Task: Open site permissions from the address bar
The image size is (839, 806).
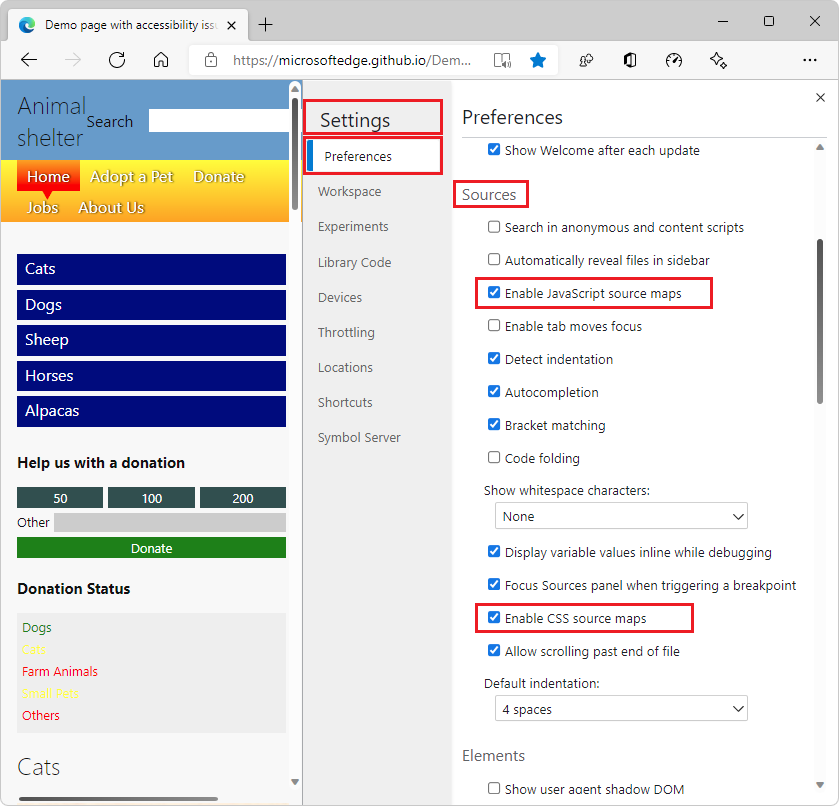Action: (x=210, y=60)
